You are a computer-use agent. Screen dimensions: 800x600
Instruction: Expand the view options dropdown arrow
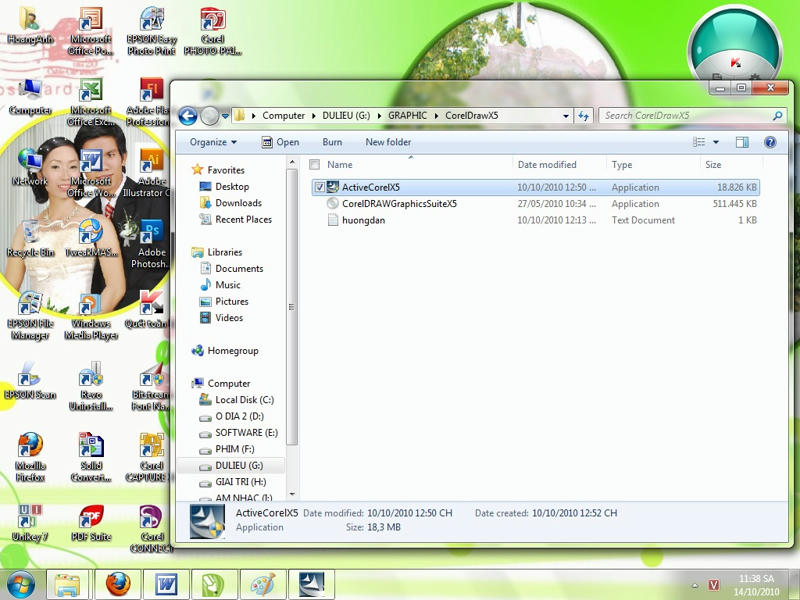click(716, 143)
